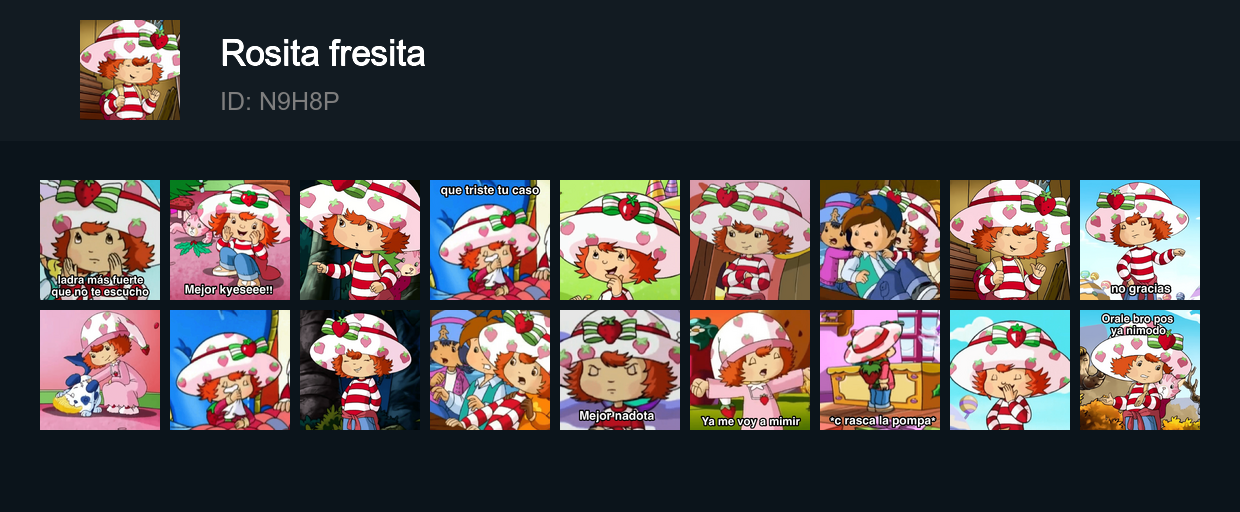The width and height of the screenshot is (1240, 512).
Task: Open the green background thinking sticker
Action: 620,240
